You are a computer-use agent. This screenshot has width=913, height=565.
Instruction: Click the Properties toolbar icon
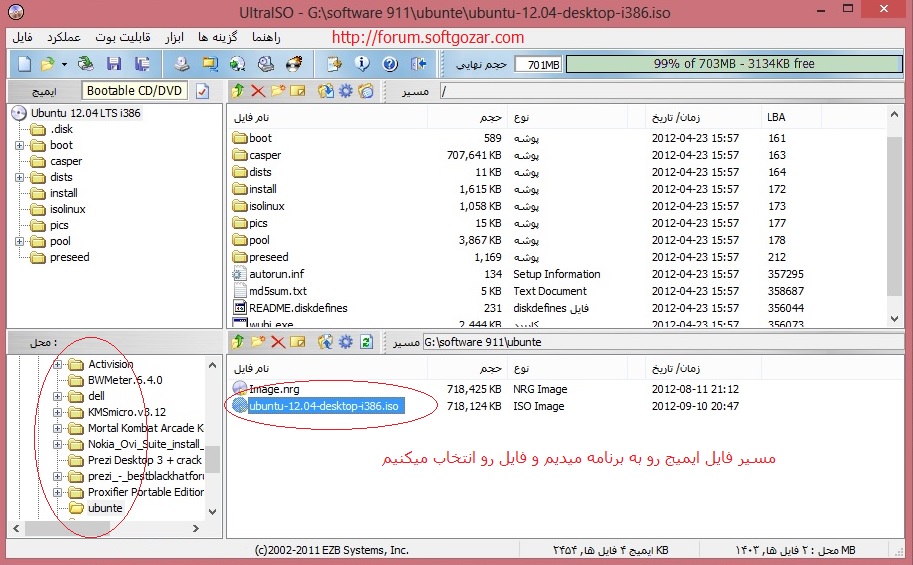coord(334,63)
